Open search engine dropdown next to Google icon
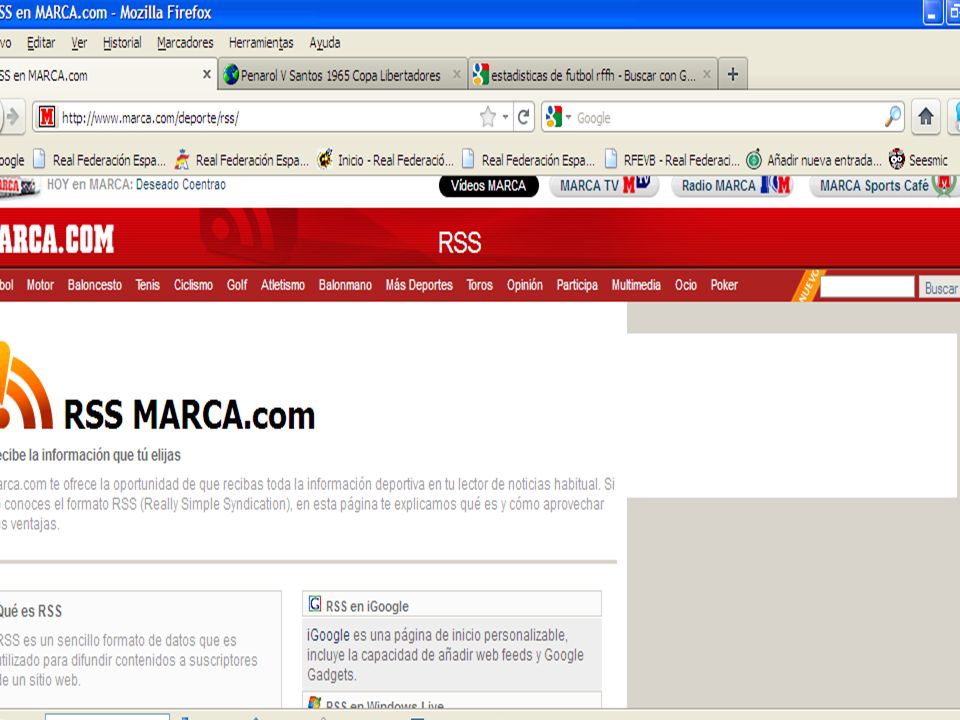 (x=568, y=116)
